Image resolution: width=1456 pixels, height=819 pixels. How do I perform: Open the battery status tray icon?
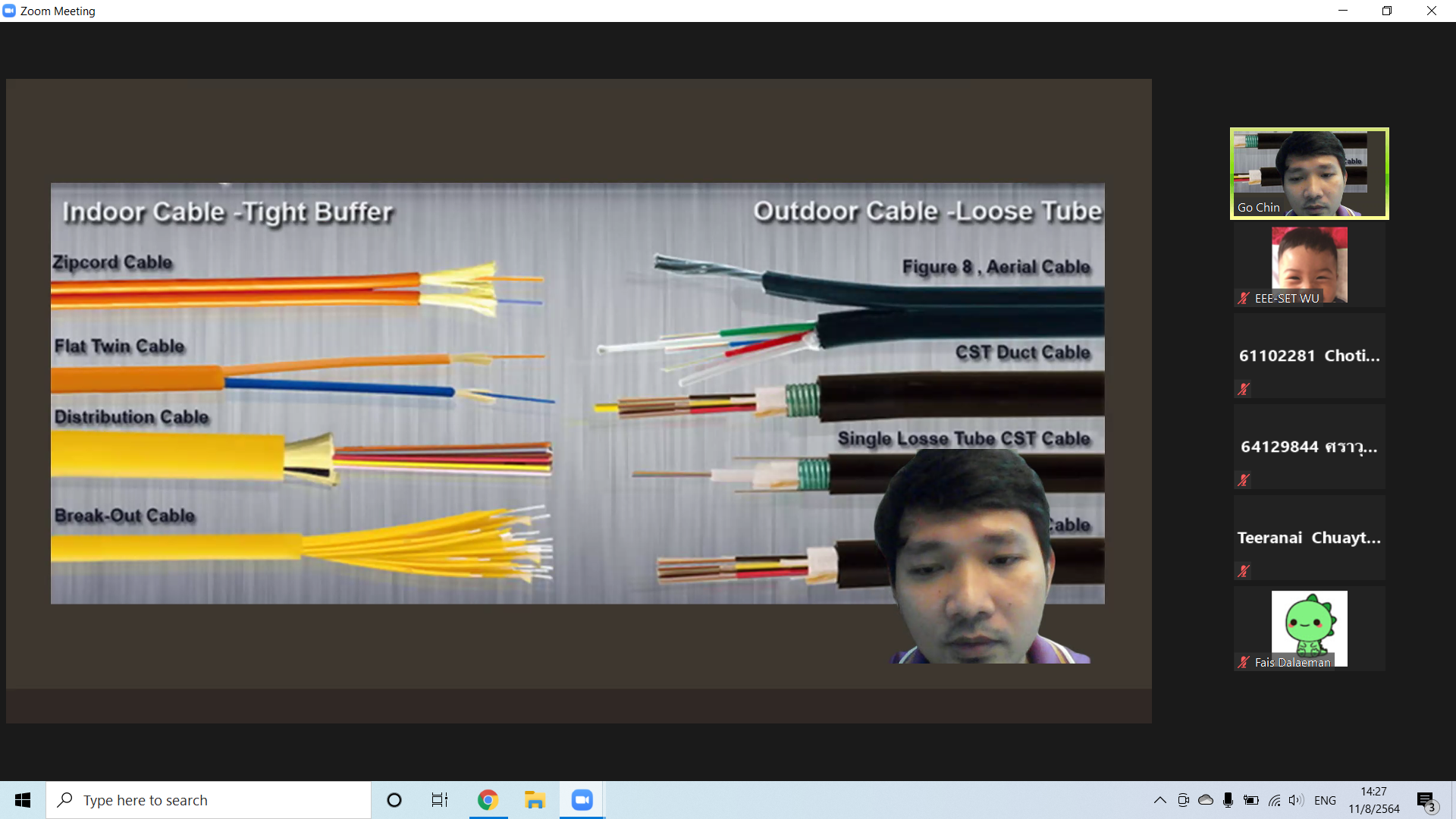(1251, 800)
